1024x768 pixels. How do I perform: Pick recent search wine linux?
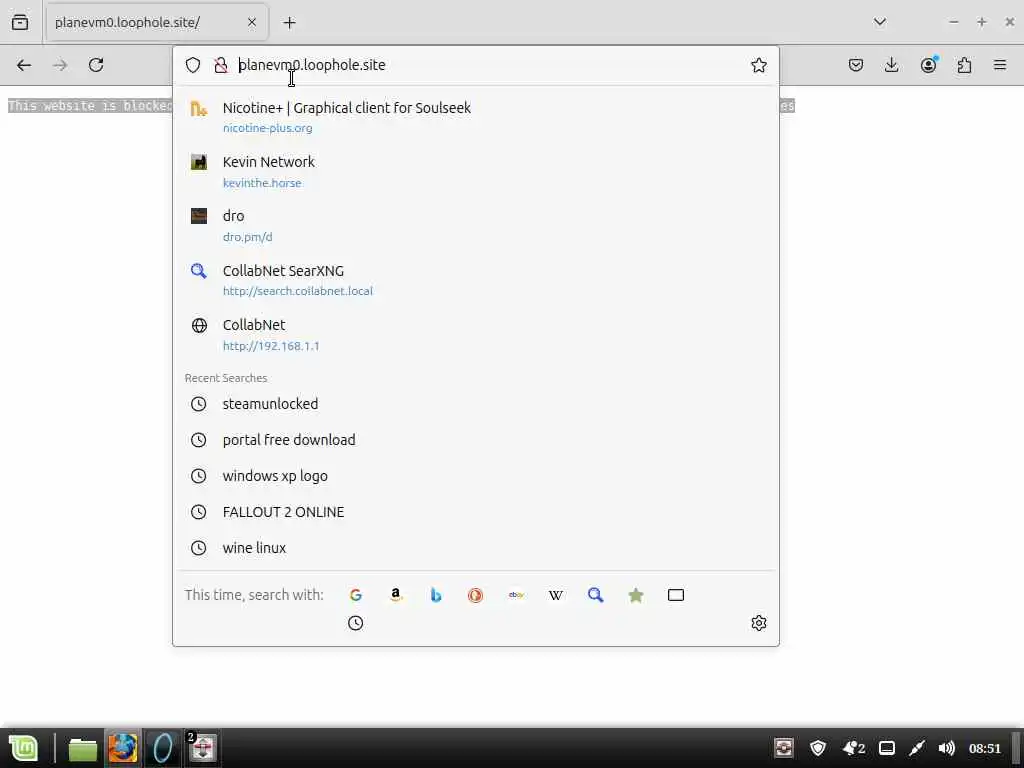click(x=475, y=547)
